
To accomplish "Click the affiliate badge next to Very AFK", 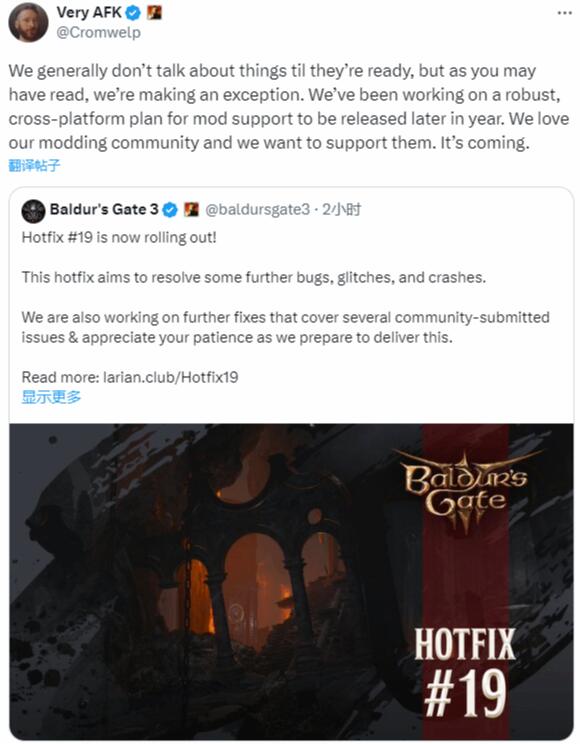I will pyautogui.click(x=154, y=13).
